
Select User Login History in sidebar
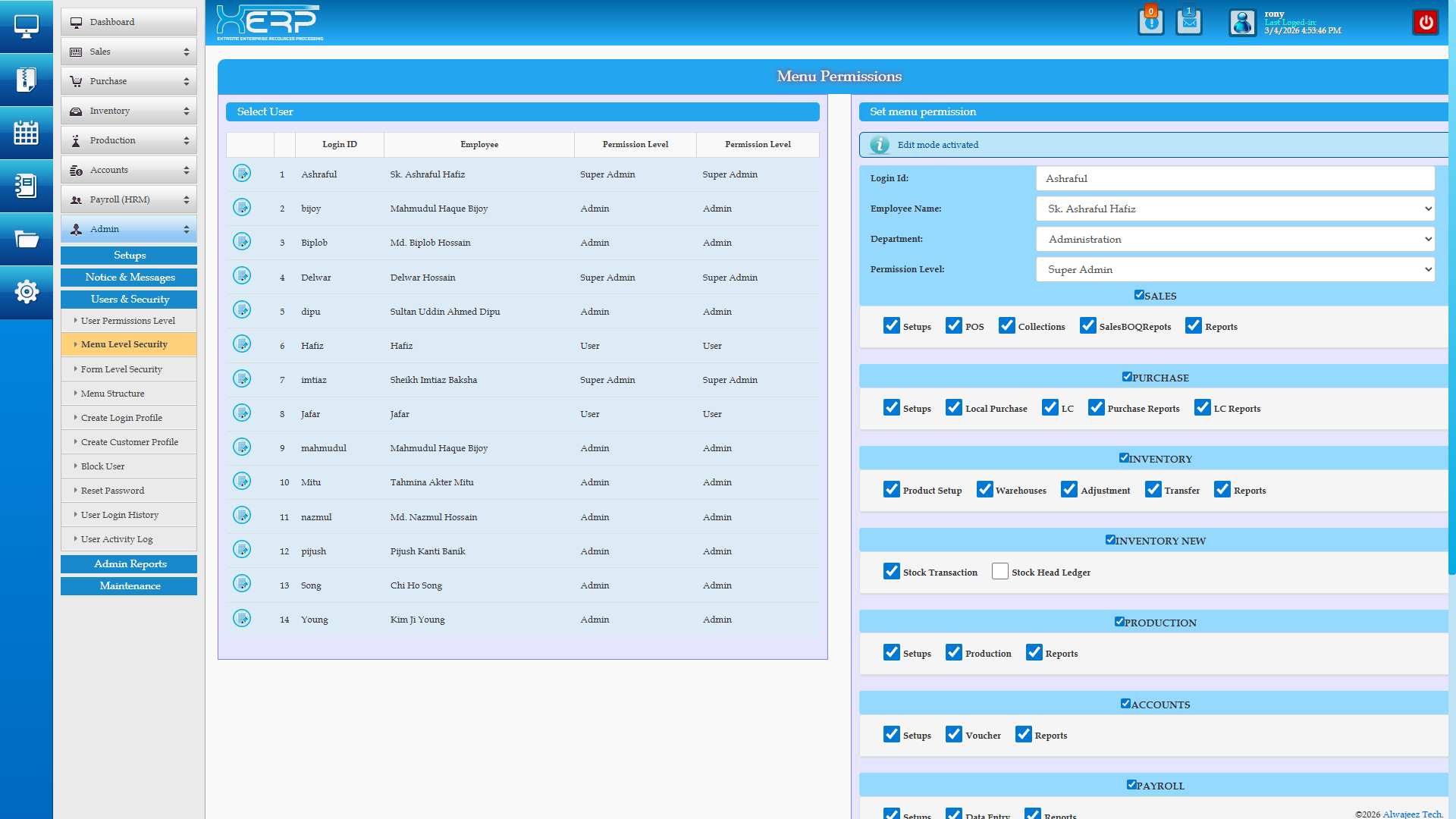[120, 515]
